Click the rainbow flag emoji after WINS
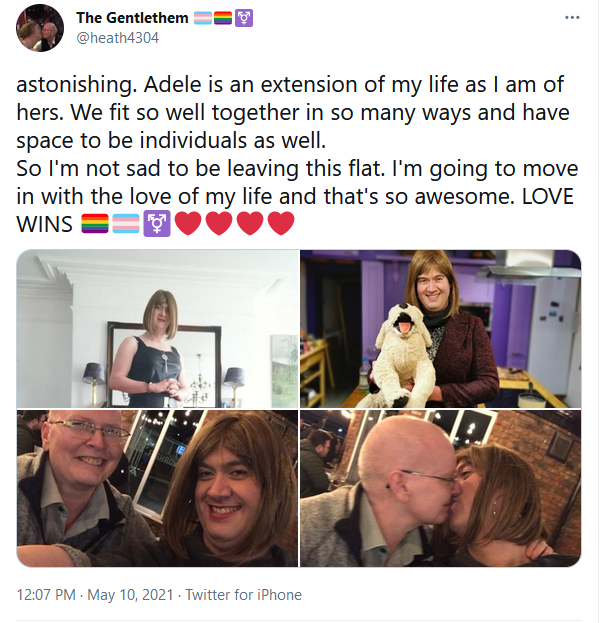The width and height of the screenshot is (601, 623). point(95,223)
